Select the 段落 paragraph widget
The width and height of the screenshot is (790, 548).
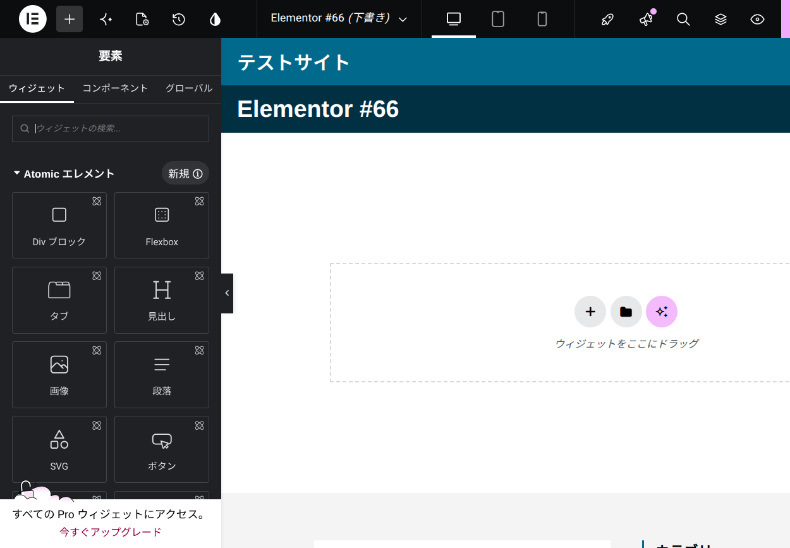[x=162, y=375]
